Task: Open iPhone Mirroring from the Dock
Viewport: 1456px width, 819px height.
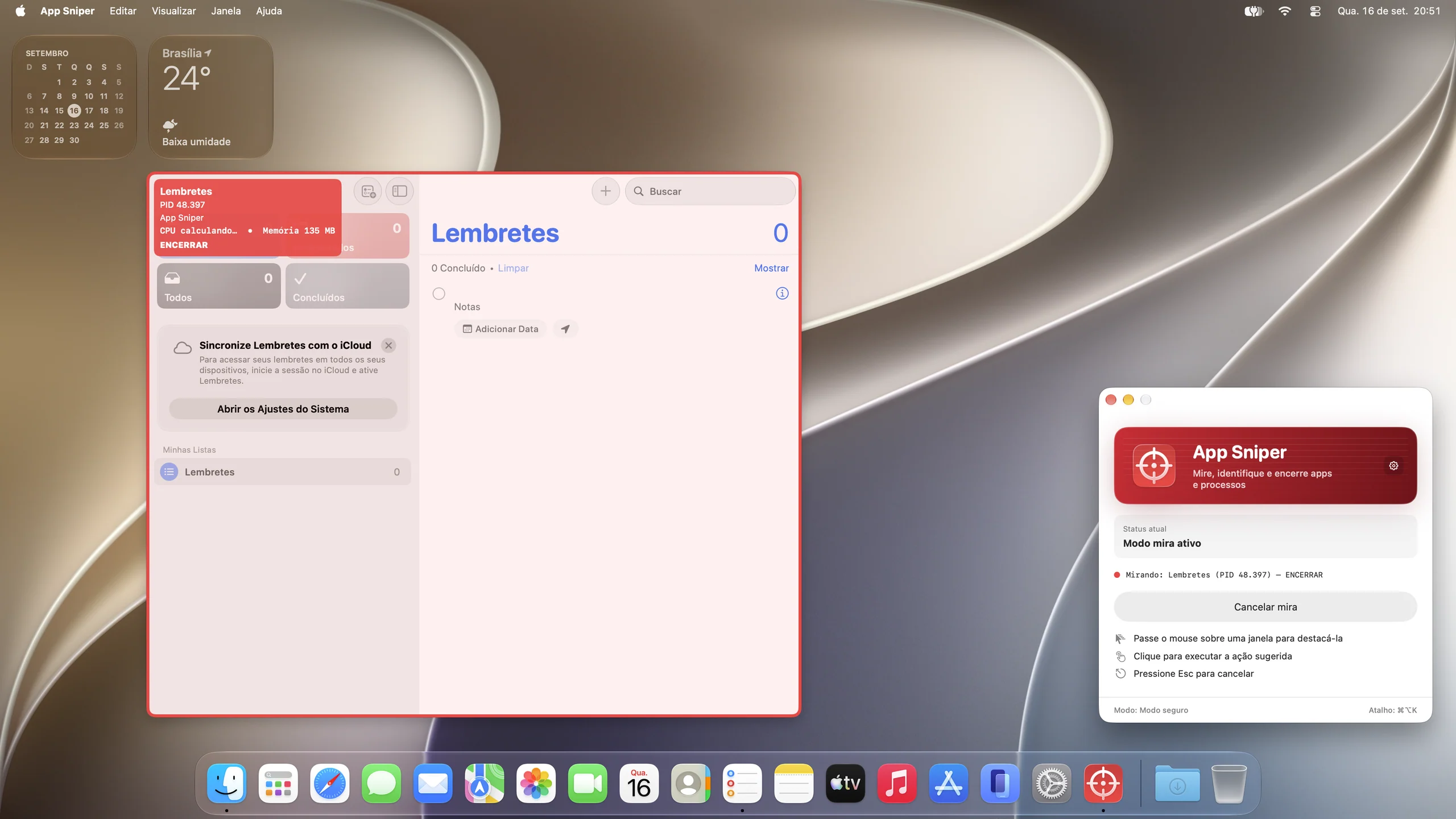Action: pos(1000,784)
